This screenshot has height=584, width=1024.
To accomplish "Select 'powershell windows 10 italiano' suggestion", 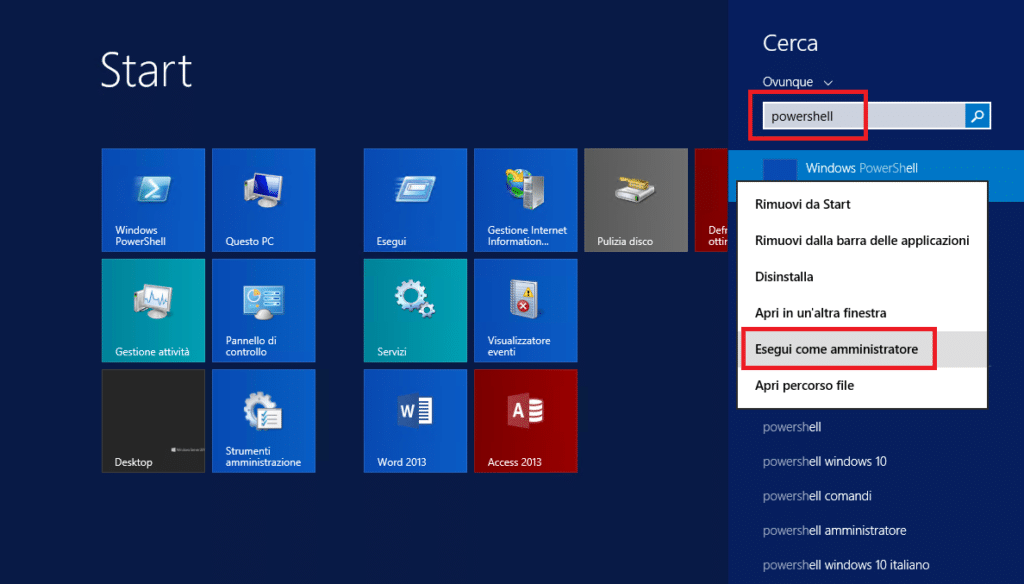I will pos(846,565).
